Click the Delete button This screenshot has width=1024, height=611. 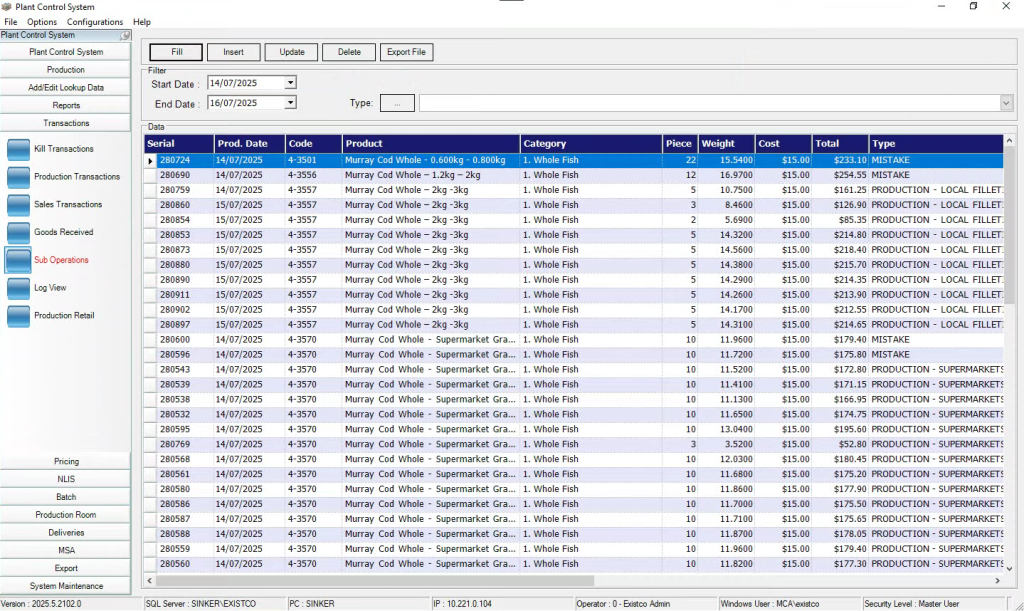click(x=349, y=52)
